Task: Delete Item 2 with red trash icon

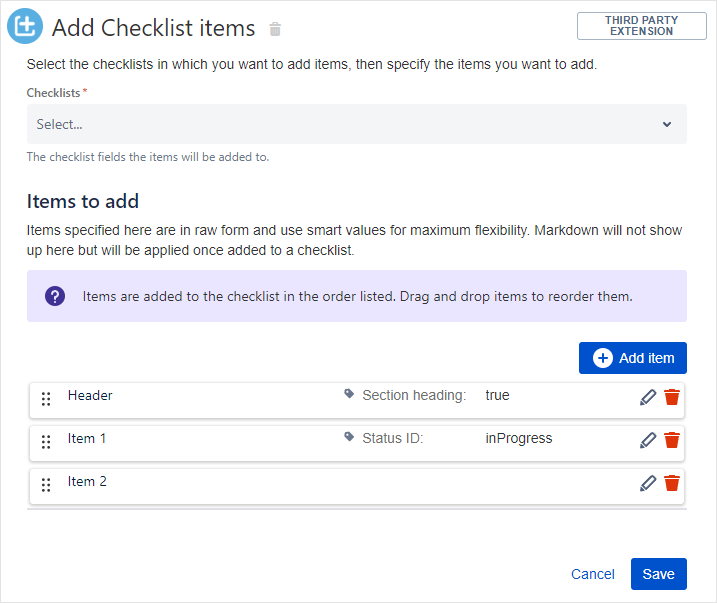Action: tap(672, 483)
